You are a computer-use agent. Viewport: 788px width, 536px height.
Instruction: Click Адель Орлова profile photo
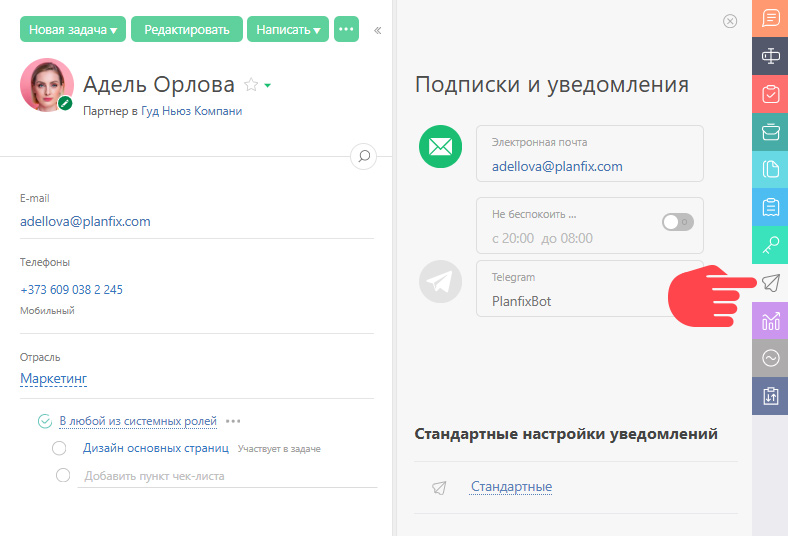coord(47,85)
